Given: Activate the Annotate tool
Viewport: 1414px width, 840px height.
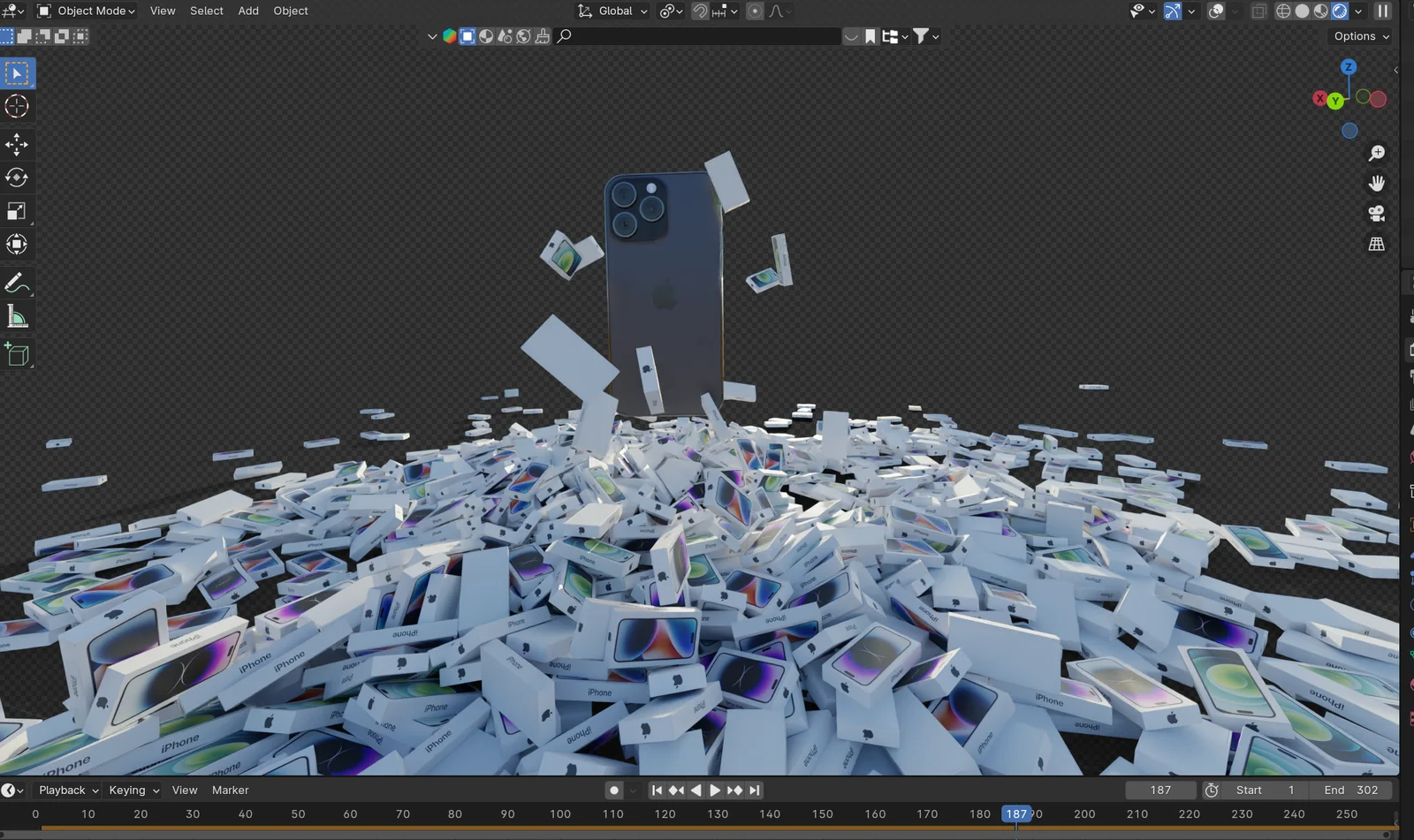Looking at the screenshot, I should pyautogui.click(x=17, y=282).
